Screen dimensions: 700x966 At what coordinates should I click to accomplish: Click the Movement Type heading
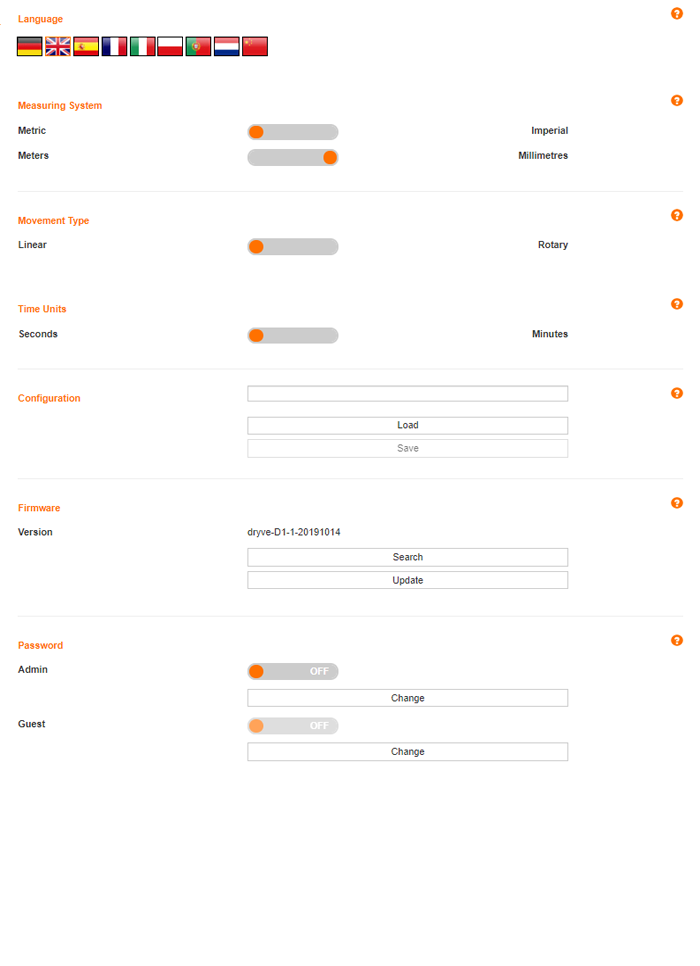click(x=54, y=221)
